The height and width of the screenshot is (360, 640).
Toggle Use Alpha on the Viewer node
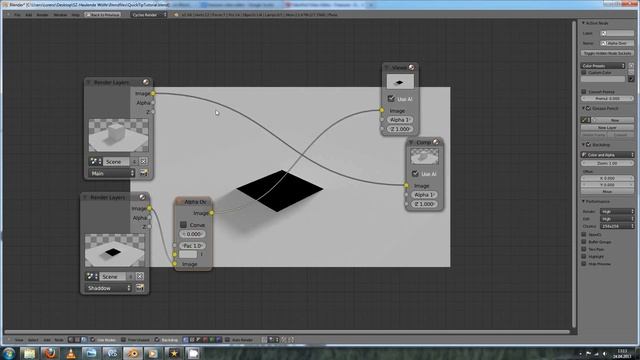tap(391, 98)
